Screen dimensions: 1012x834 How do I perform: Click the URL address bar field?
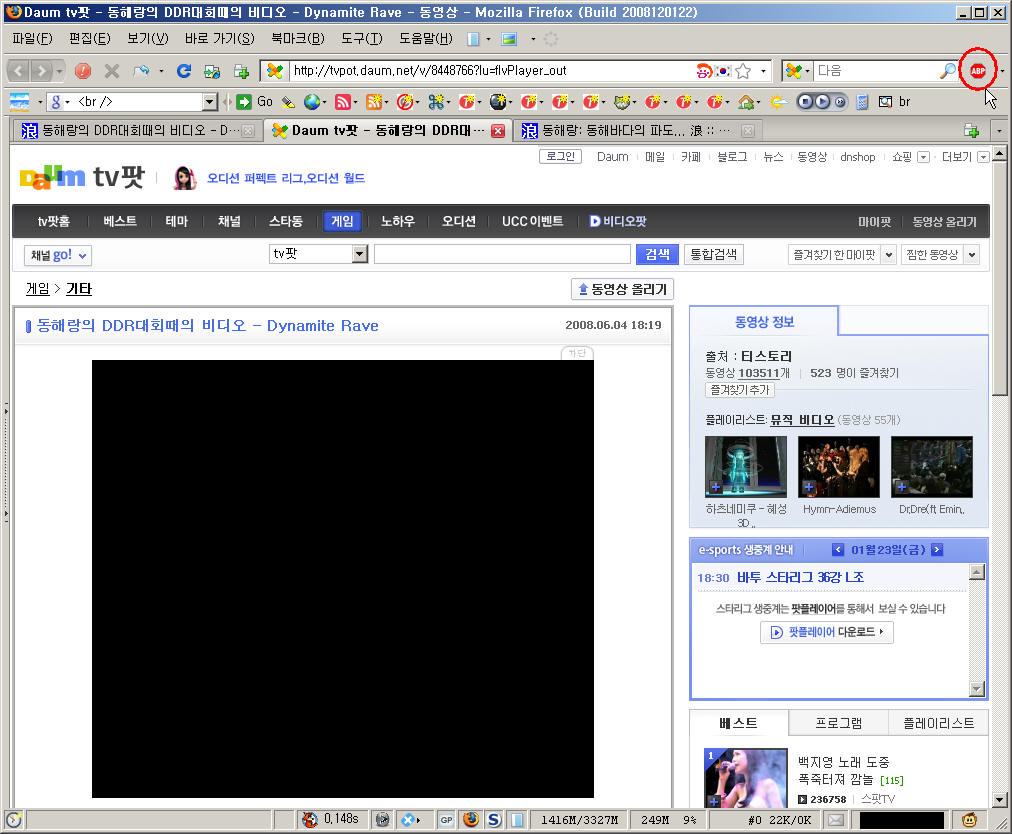[493, 70]
